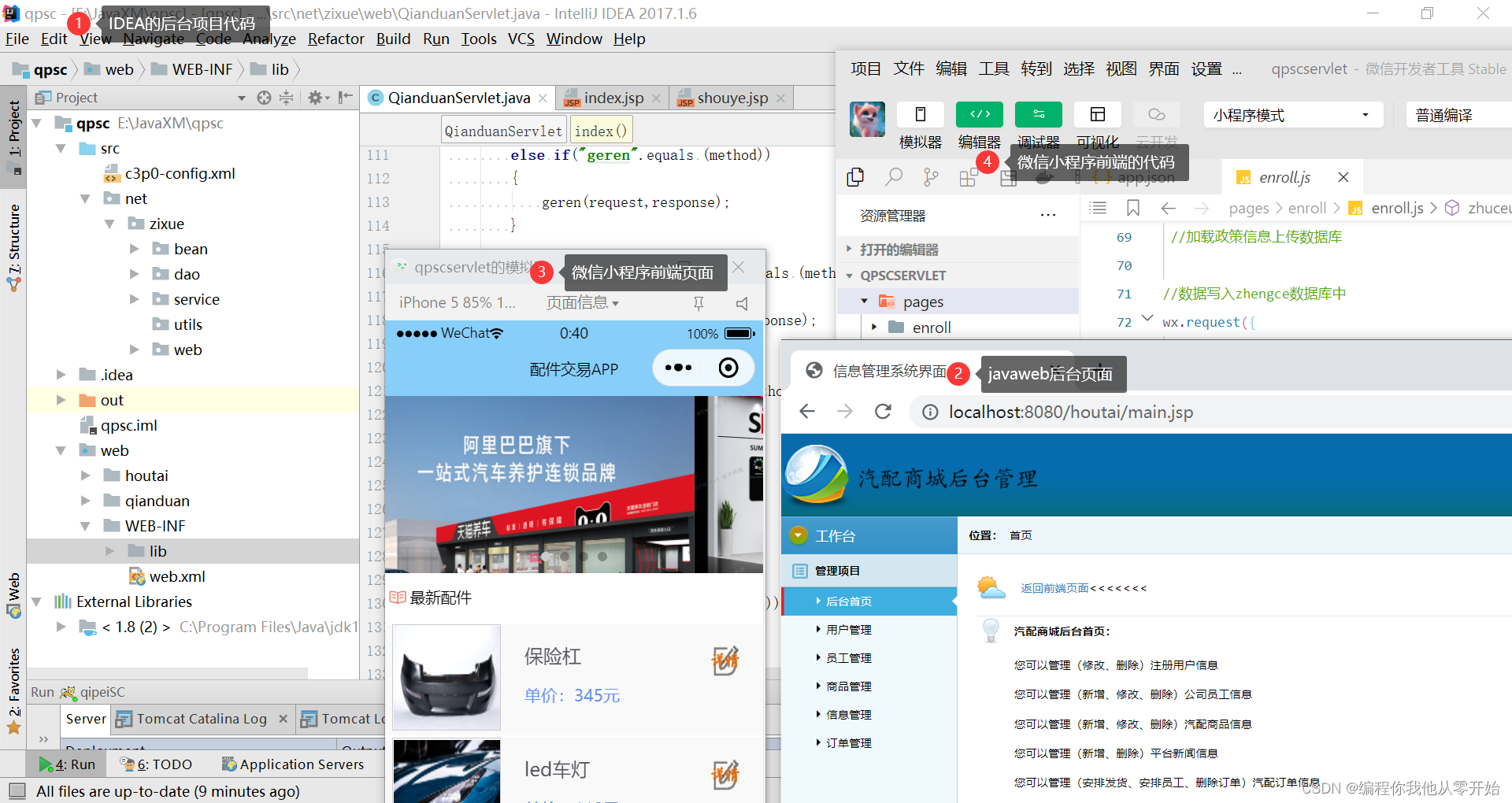The height and width of the screenshot is (803, 1512).
Task: Click the browser forward arrow
Action: (x=845, y=412)
